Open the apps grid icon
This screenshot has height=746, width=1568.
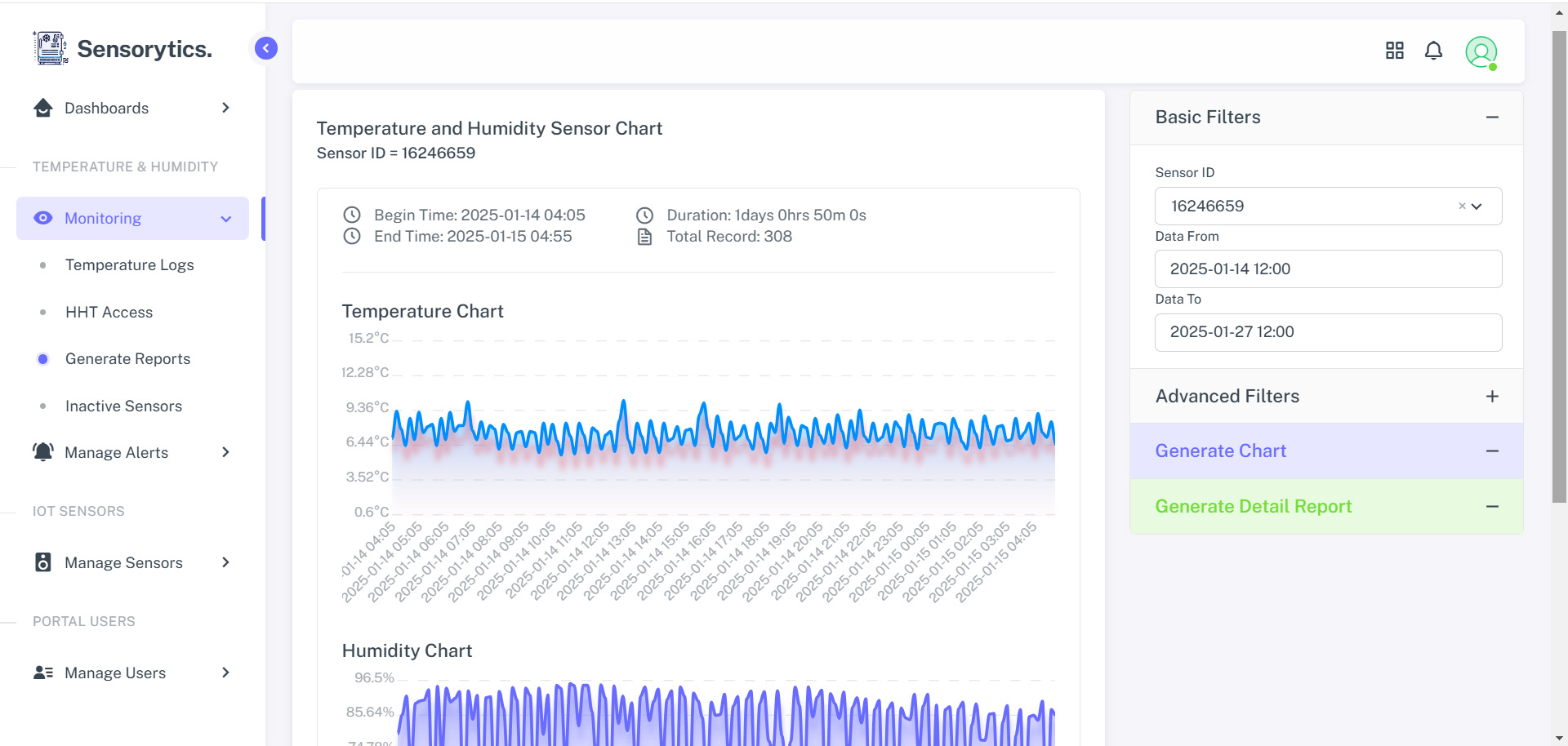[x=1394, y=51]
